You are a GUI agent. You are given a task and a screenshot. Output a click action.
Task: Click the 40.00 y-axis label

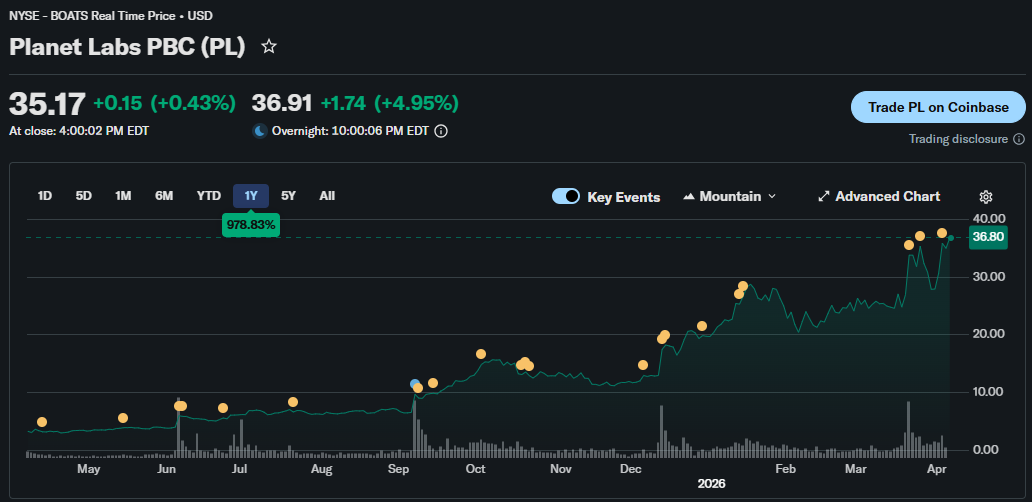(989, 218)
